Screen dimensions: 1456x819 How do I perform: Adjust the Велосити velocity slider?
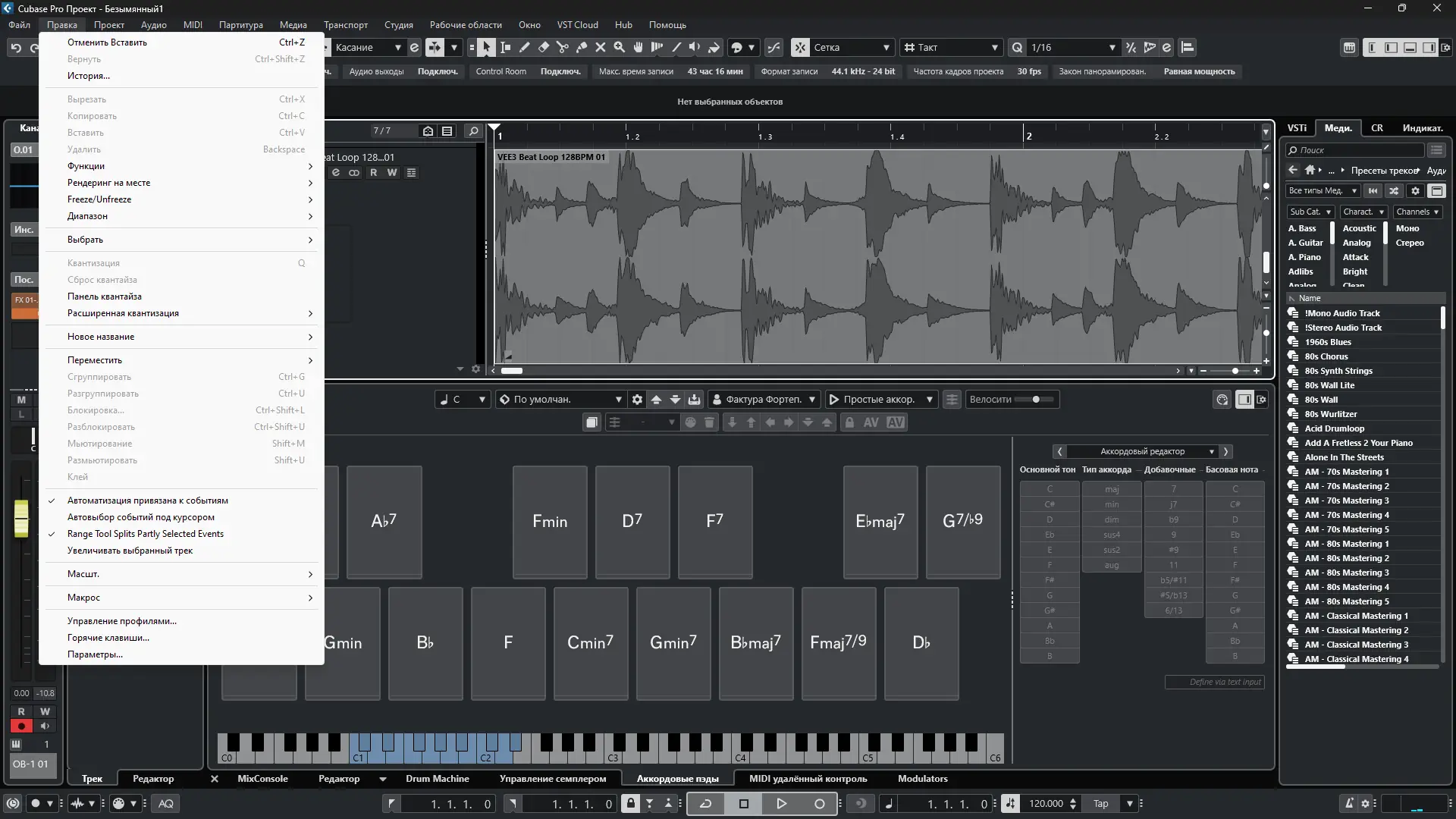tap(1035, 400)
